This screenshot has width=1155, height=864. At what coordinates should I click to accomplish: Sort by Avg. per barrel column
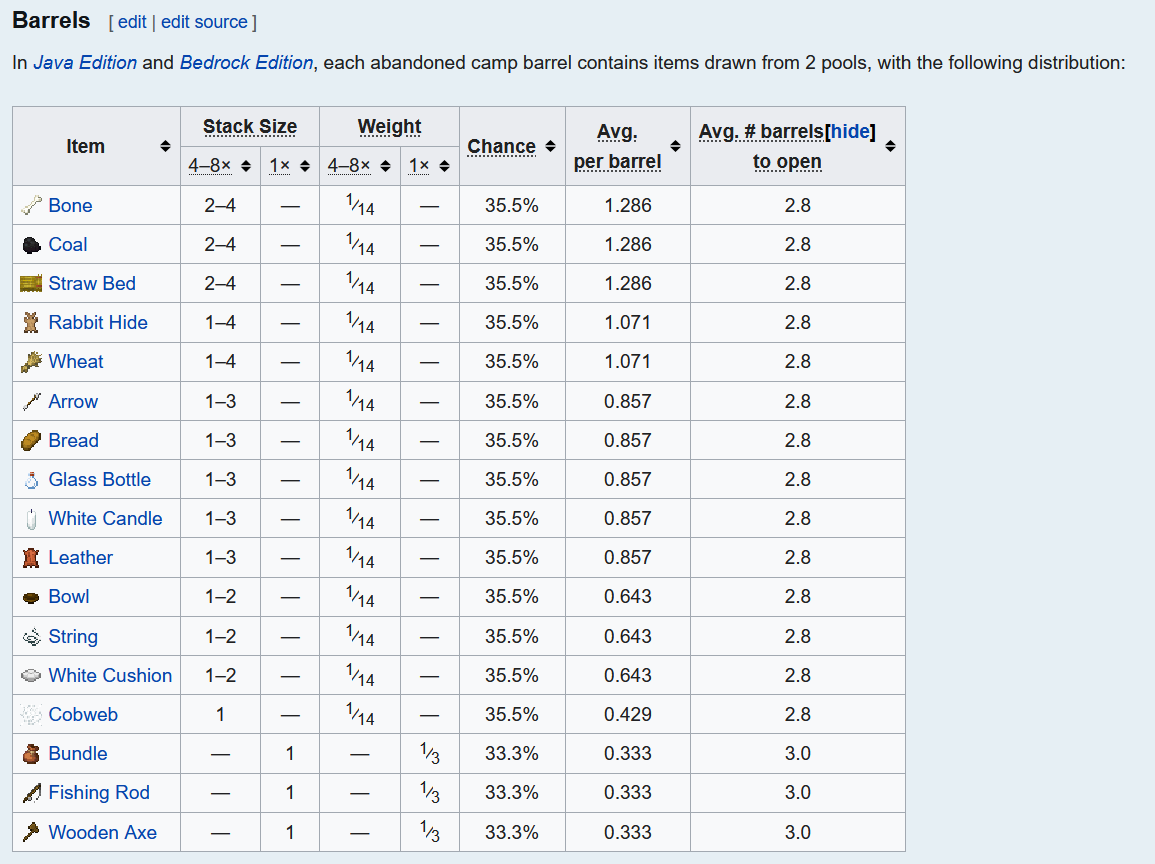675,146
